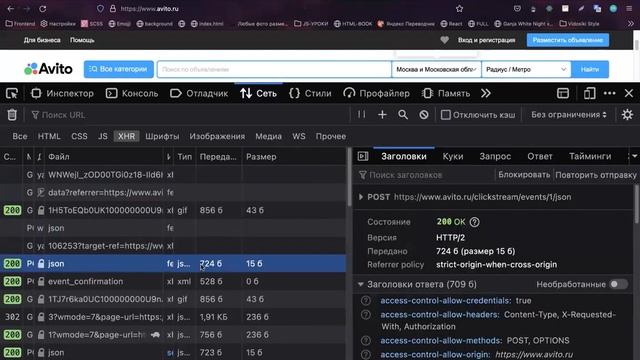This screenshot has height=360, width=640.
Task: Filter requests by JS
Action: (102, 136)
